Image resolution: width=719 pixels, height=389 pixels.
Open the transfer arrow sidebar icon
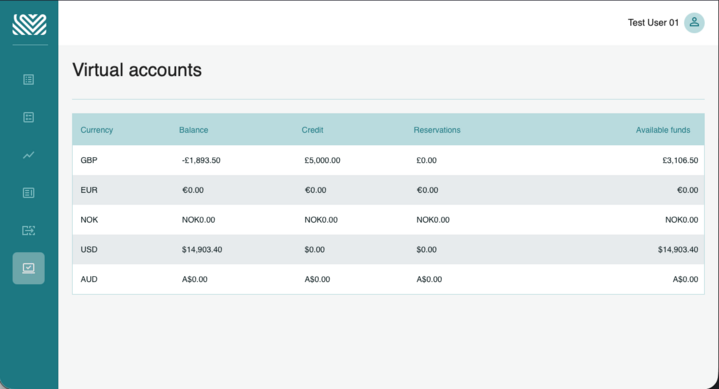28,230
